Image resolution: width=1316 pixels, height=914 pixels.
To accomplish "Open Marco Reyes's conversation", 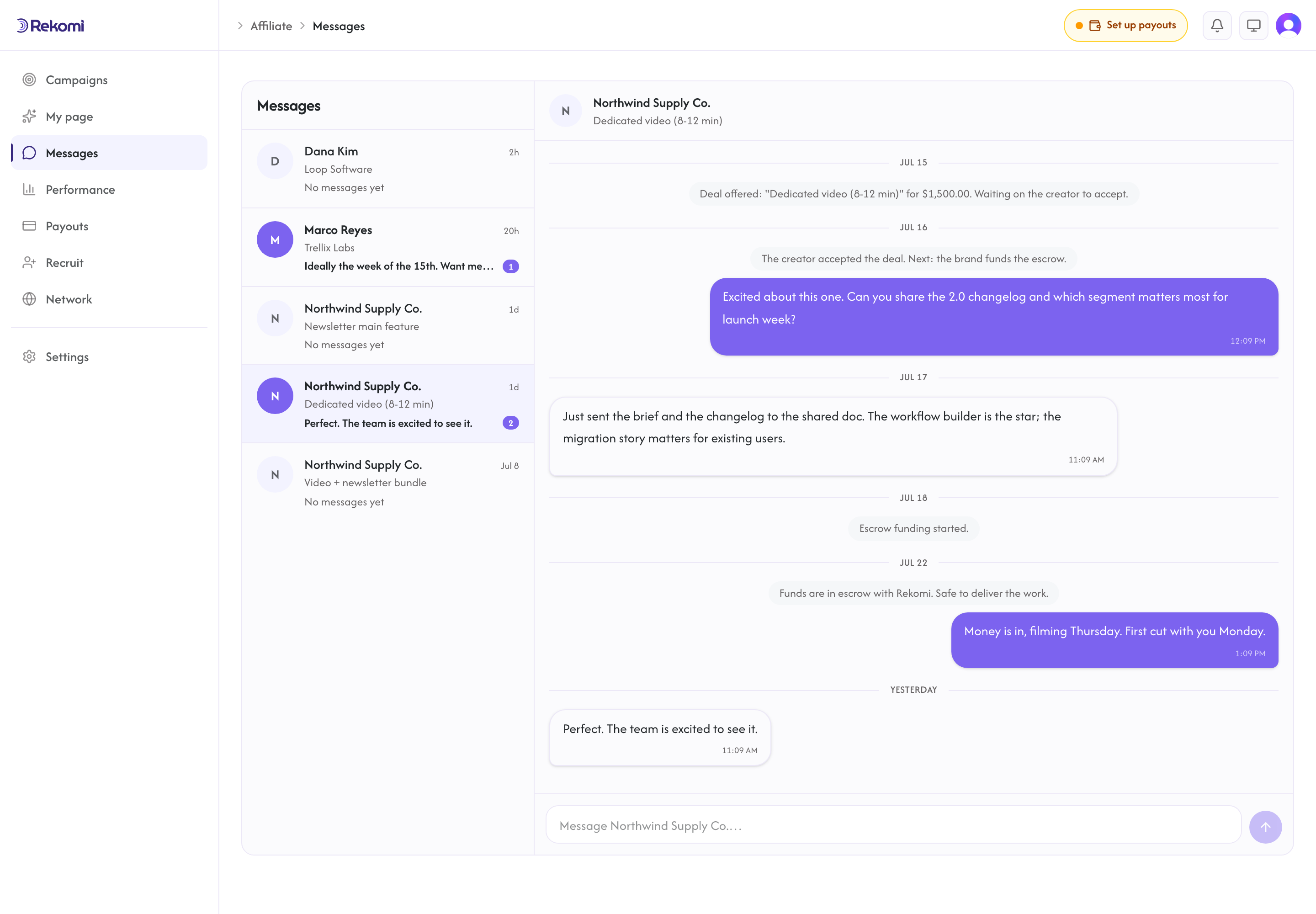I will [x=387, y=247].
